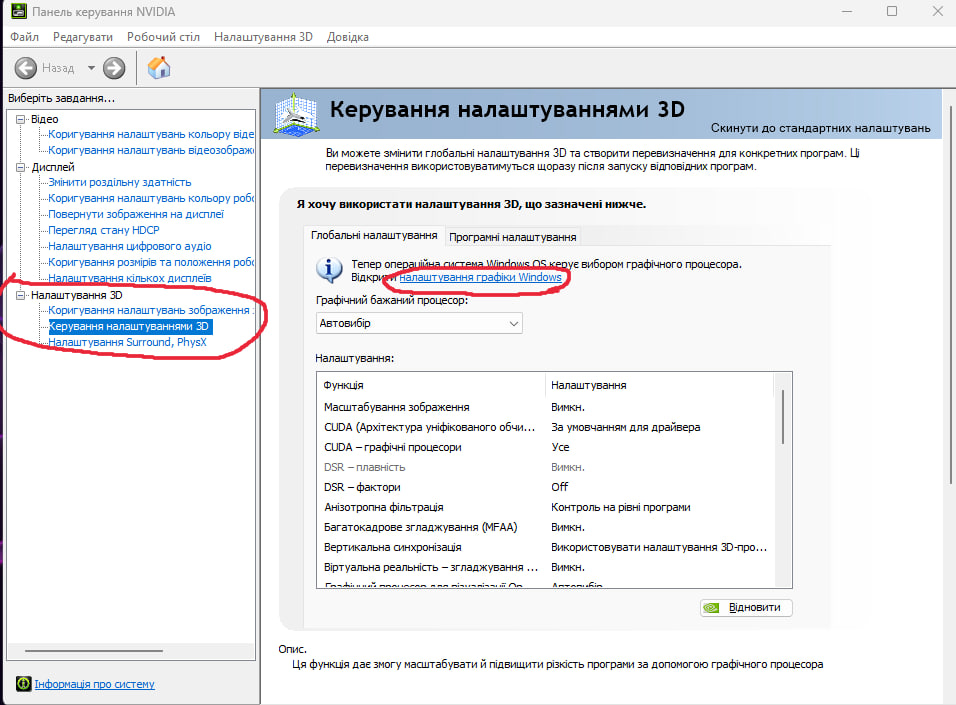Open Налаштування Surround, PhysX
Image resolution: width=956 pixels, height=705 pixels.
(x=127, y=342)
